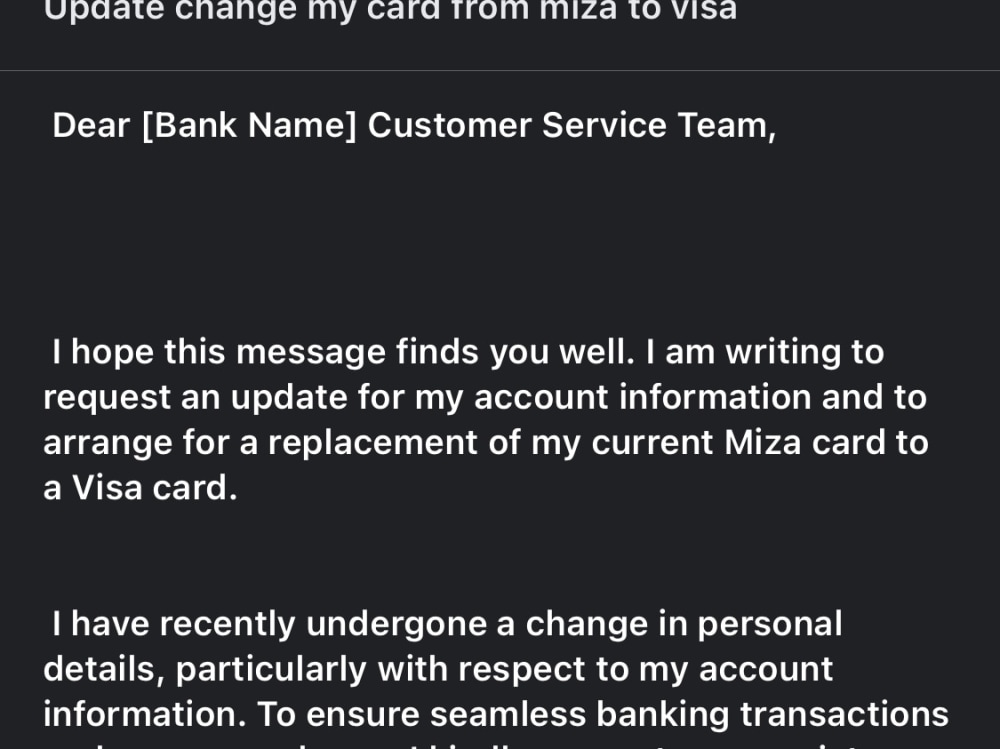Screen dimensions: 1000x749
Task: Place cursor after 'a Visa card.'
Action: [238, 488]
